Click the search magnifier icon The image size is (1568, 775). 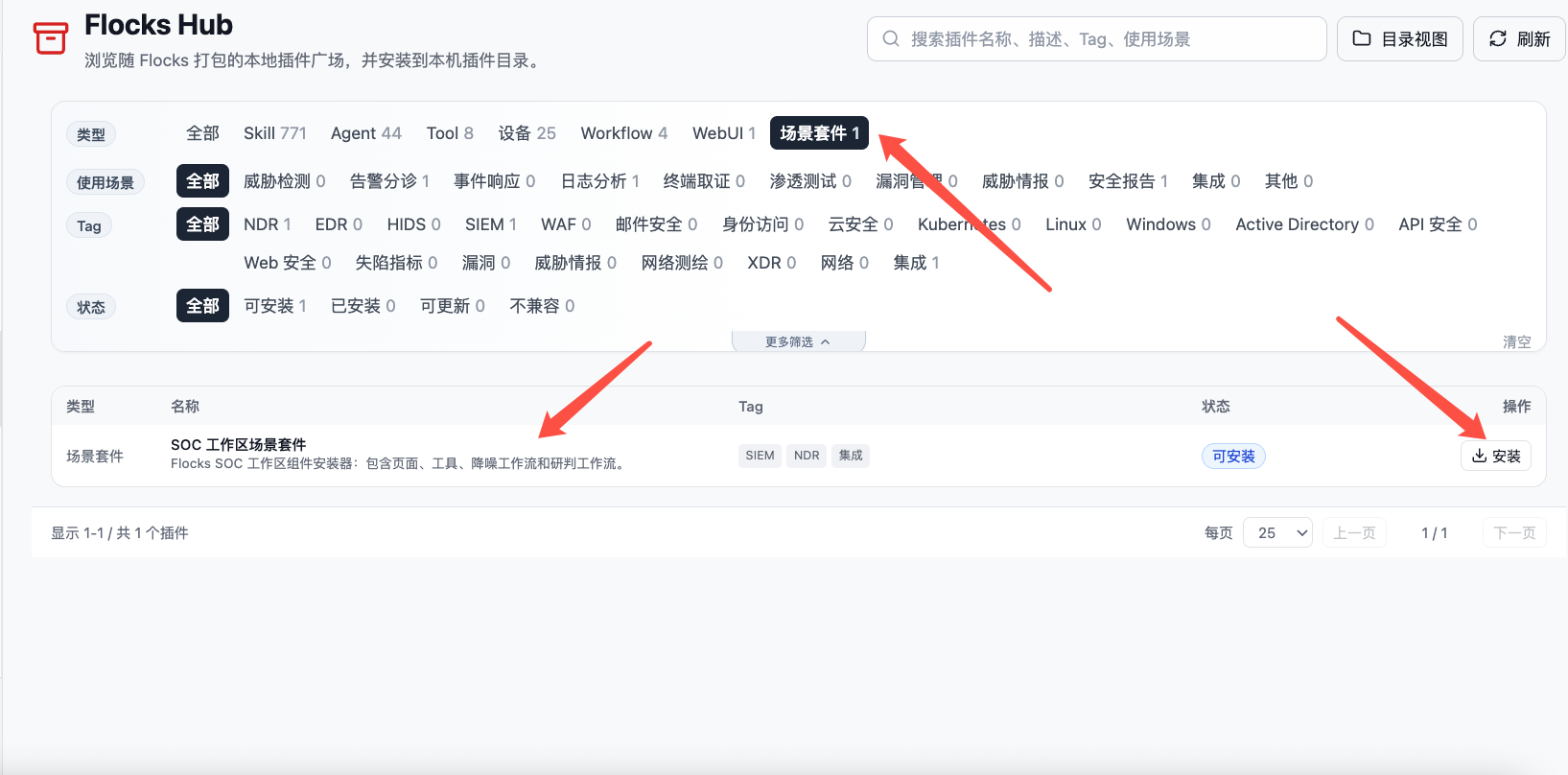891,39
